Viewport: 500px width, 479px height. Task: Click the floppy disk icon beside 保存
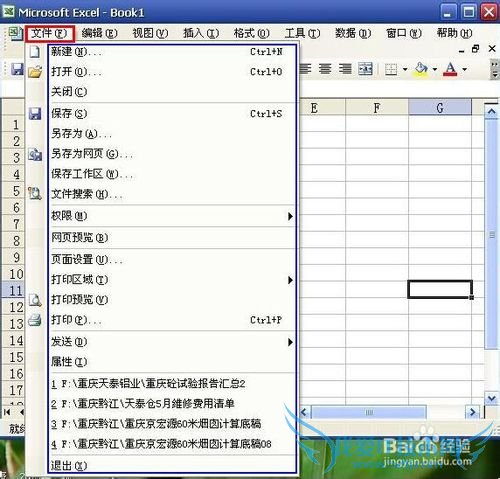(35, 113)
